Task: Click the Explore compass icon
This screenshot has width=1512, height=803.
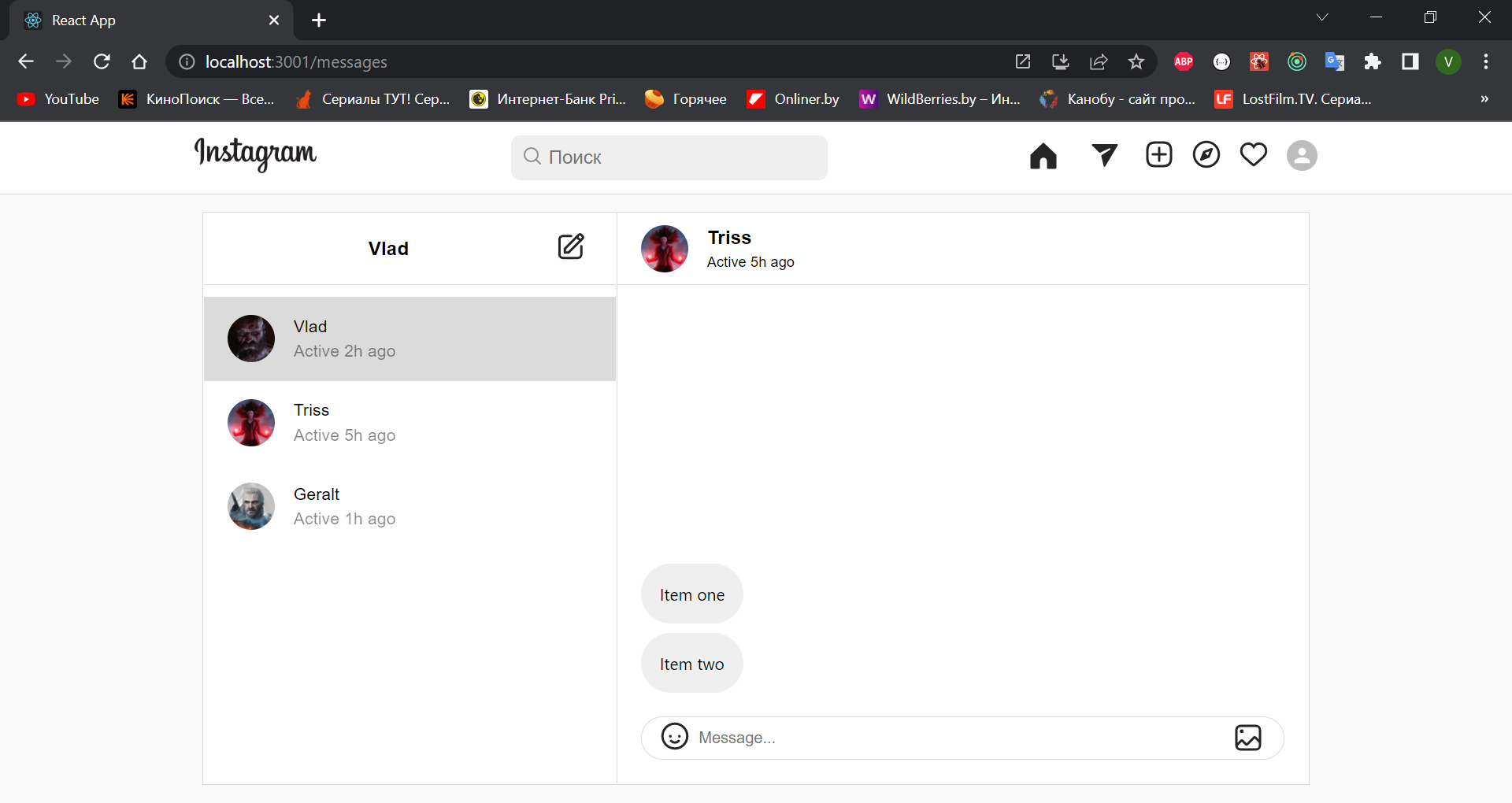Action: [1206, 154]
